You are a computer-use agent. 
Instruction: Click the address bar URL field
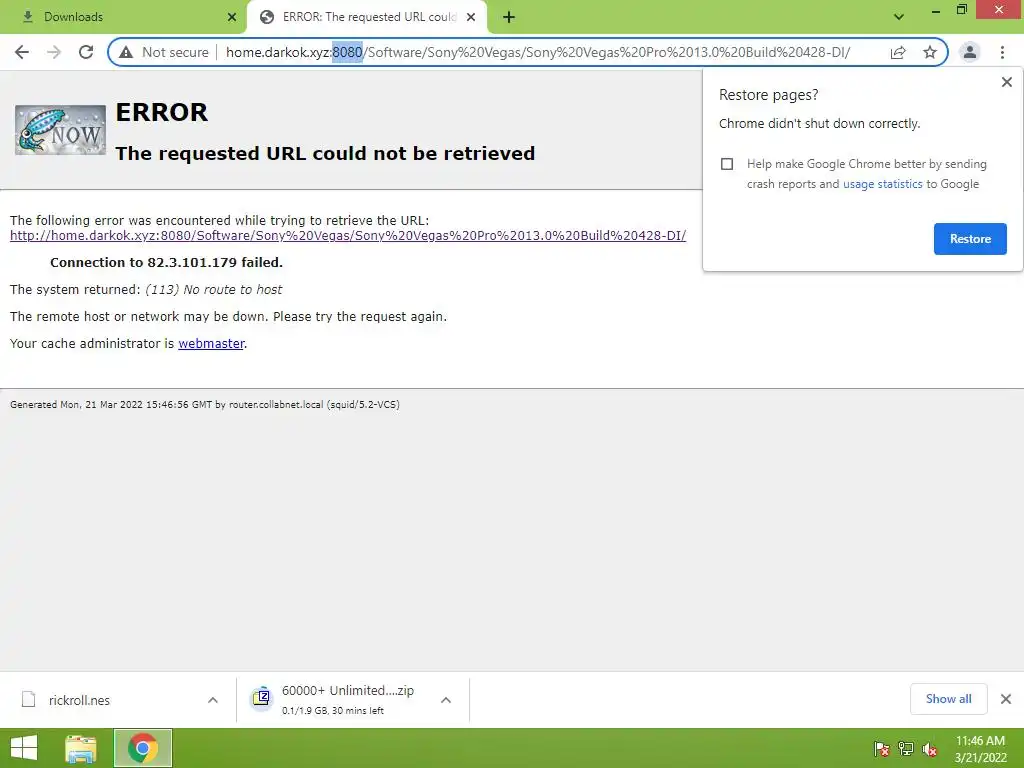coord(537,52)
